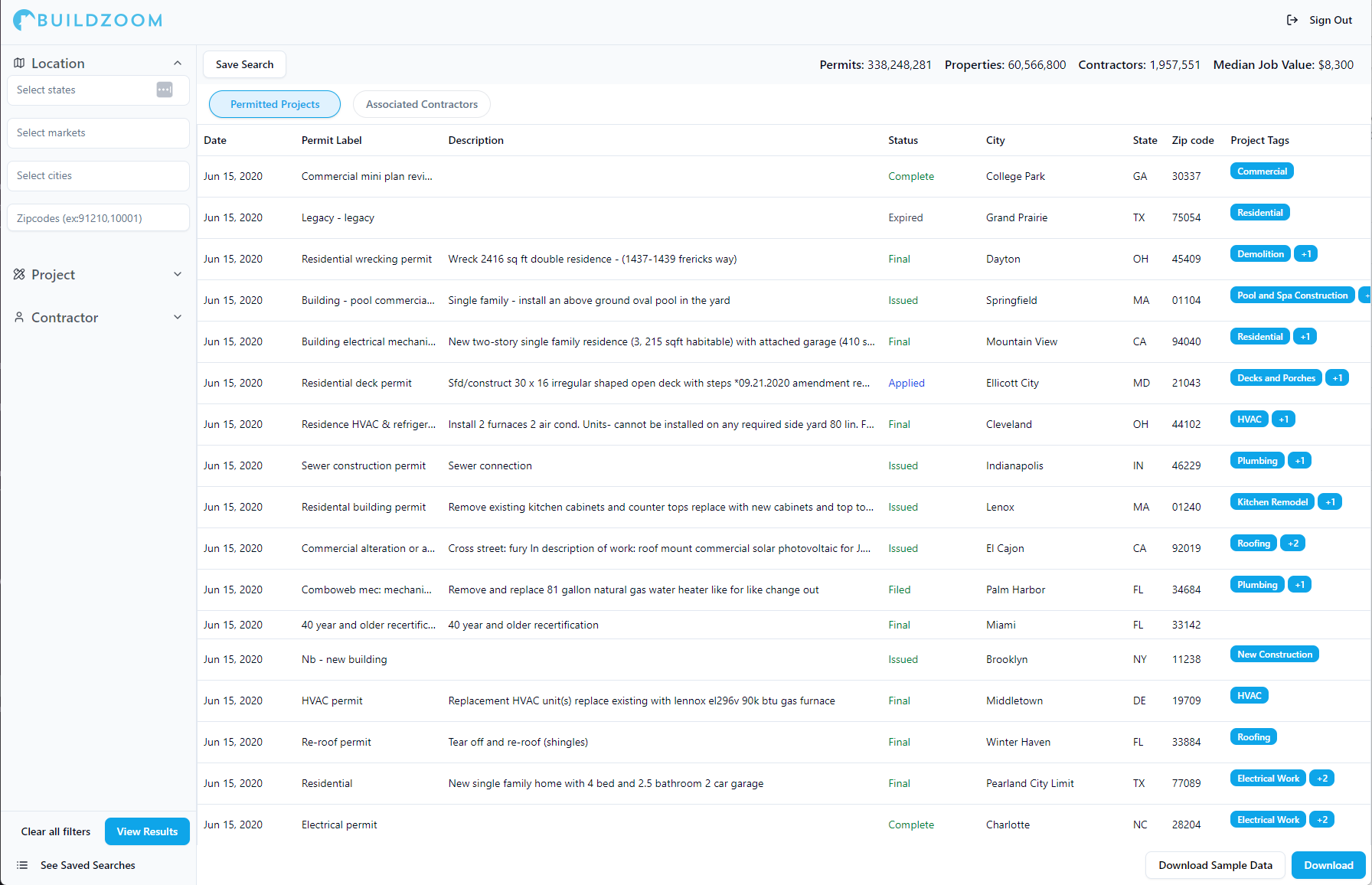This screenshot has height=885, width=1372.
Task: Open the Select cities field
Action: point(98,176)
